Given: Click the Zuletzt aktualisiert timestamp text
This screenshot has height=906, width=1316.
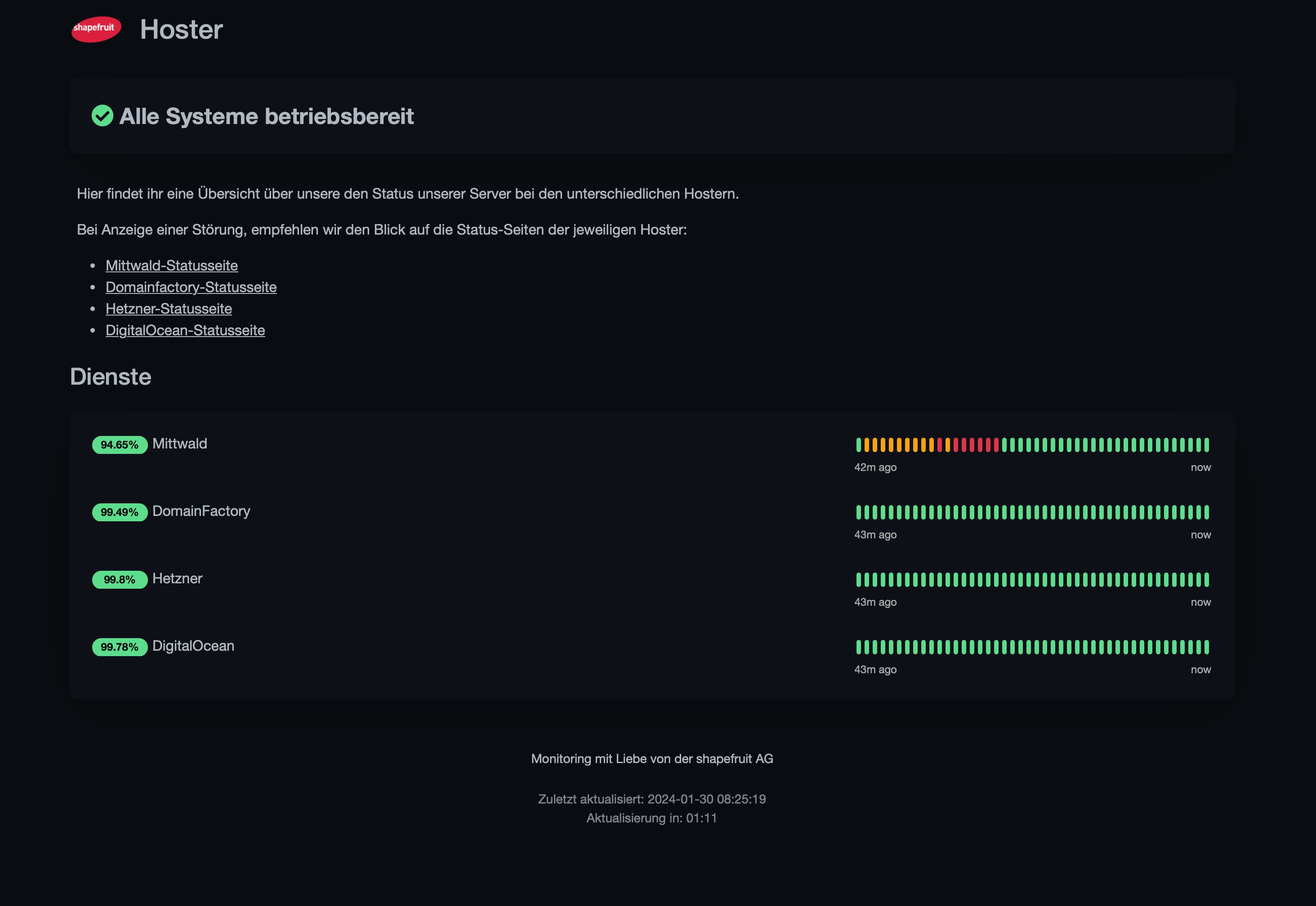Looking at the screenshot, I should [651, 799].
